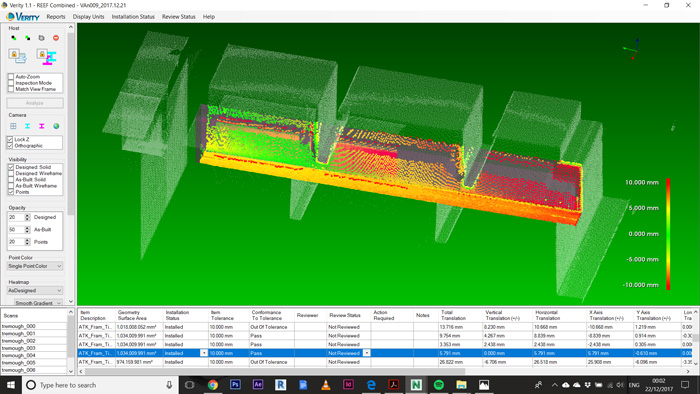700x394 pixels.
Task: Open the Point Color dropdown
Action: click(35, 266)
